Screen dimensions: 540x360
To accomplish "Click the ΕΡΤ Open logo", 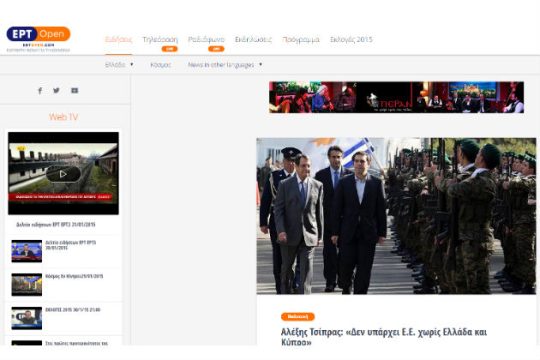I will pos(38,34).
